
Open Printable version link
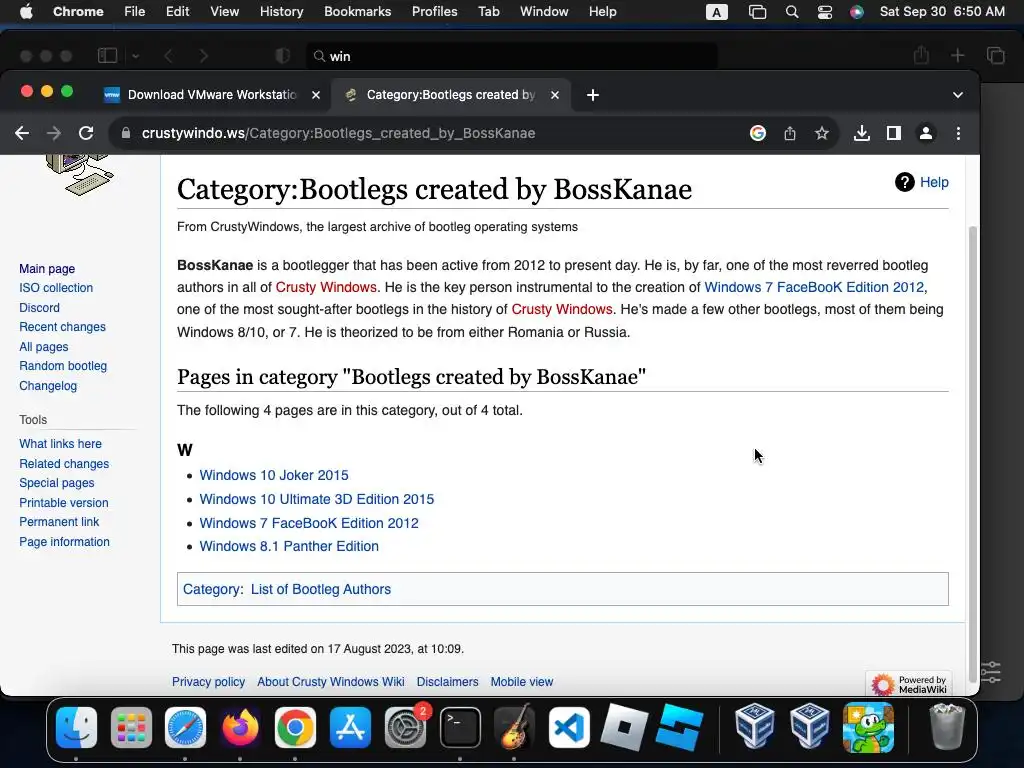(x=64, y=503)
